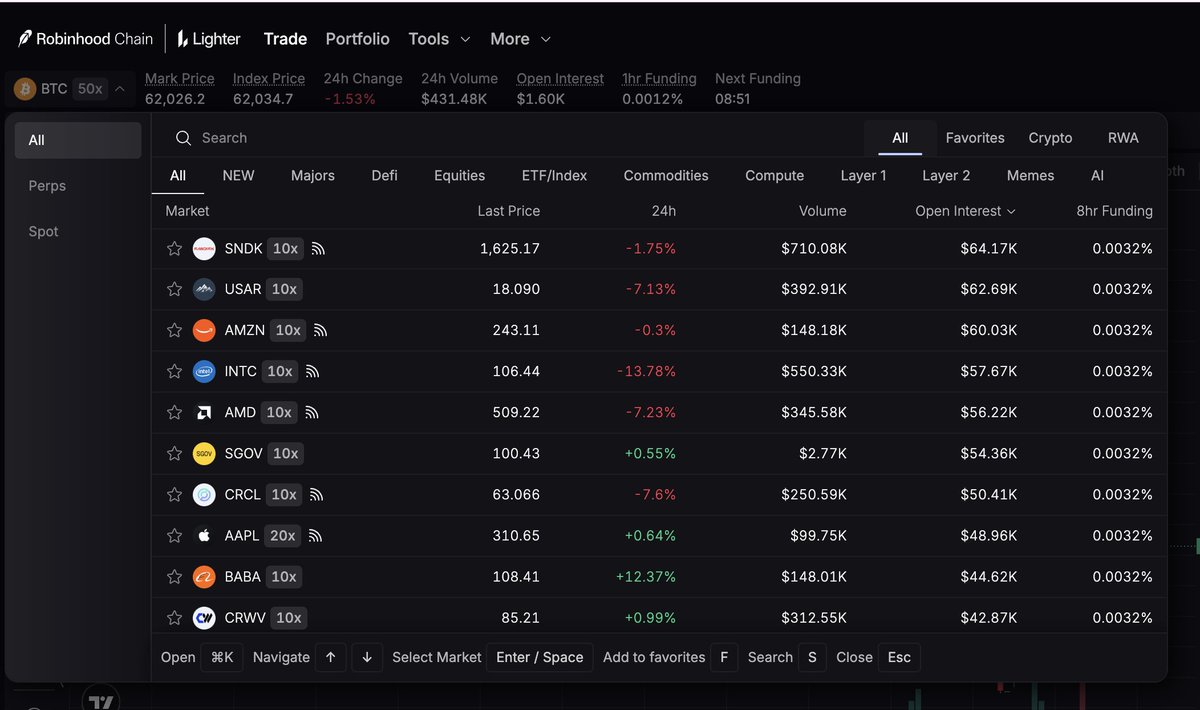This screenshot has height=710, width=1200.
Task: Click the Lighter logo
Action: (209, 39)
